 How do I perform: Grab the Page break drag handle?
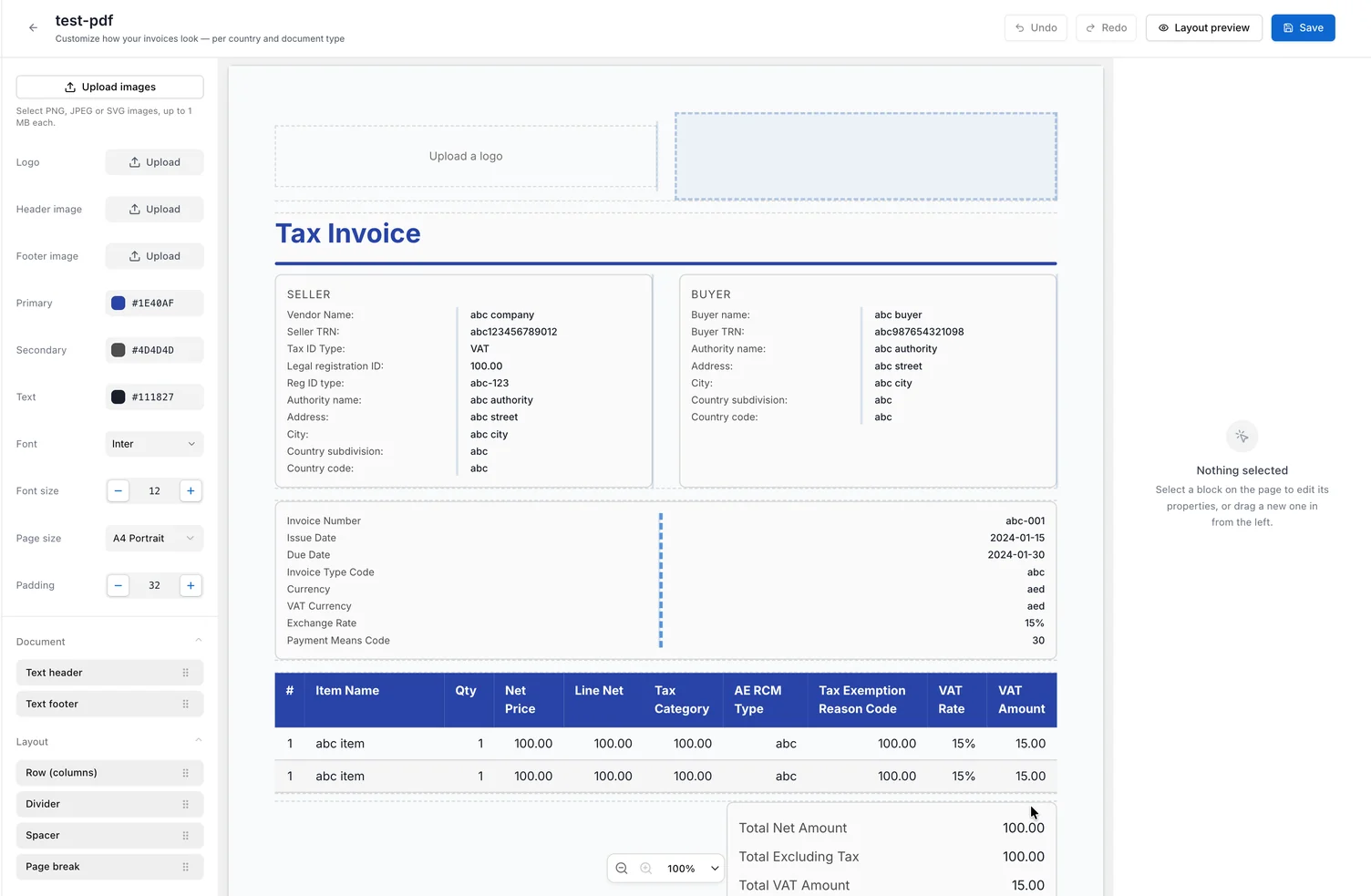186,867
